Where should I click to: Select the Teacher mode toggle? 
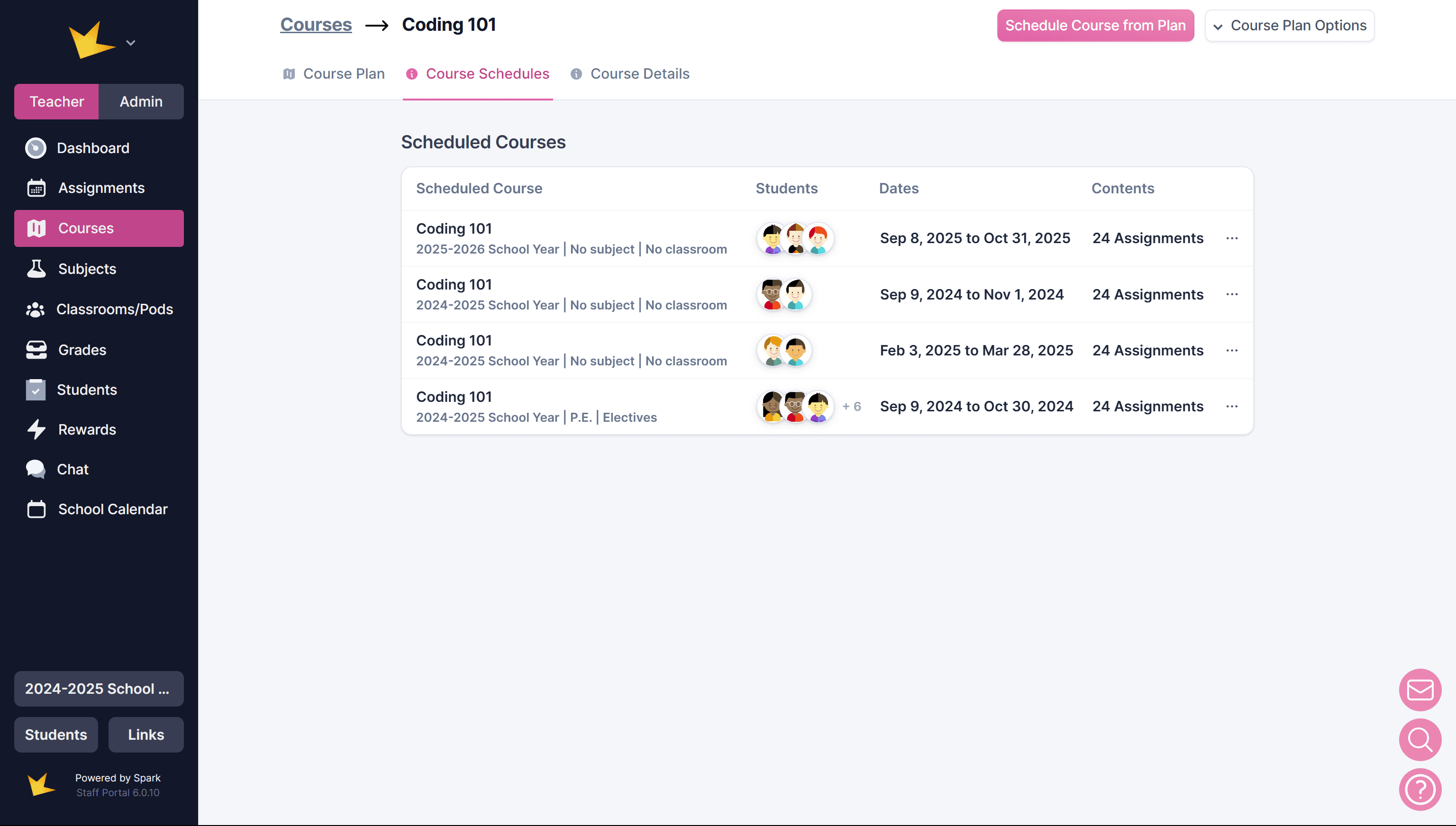tap(57, 101)
